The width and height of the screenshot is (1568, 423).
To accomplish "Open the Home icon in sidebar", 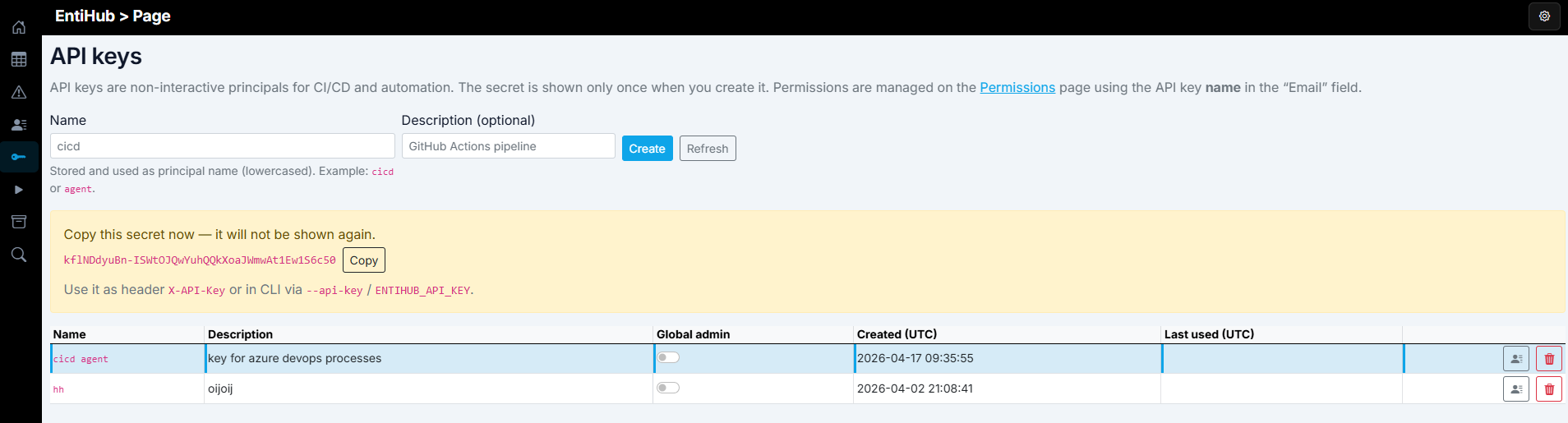I will point(19,27).
